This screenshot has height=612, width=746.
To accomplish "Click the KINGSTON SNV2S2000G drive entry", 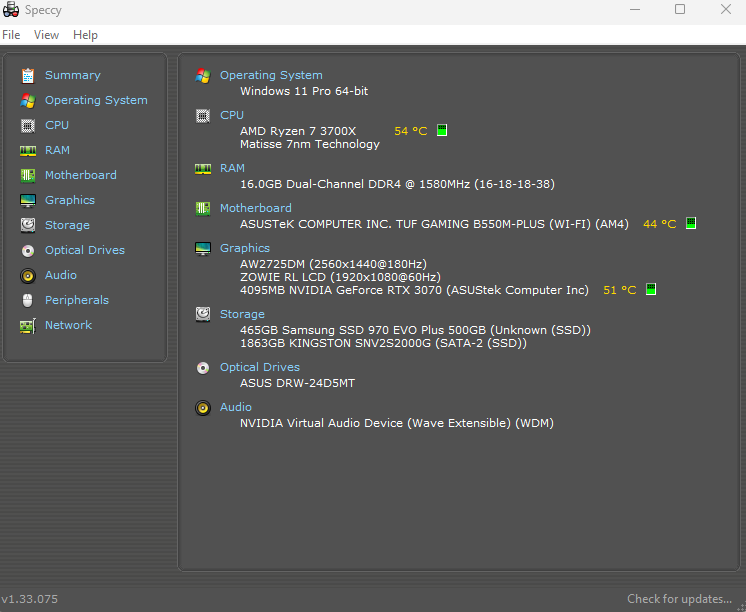I will pyautogui.click(x=383, y=344).
